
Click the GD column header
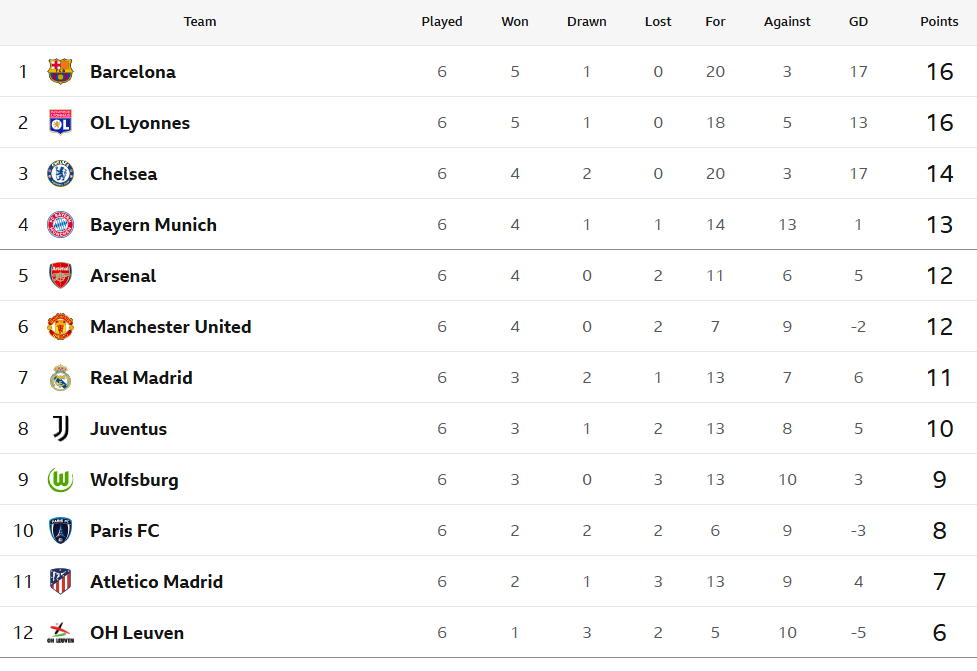click(858, 22)
